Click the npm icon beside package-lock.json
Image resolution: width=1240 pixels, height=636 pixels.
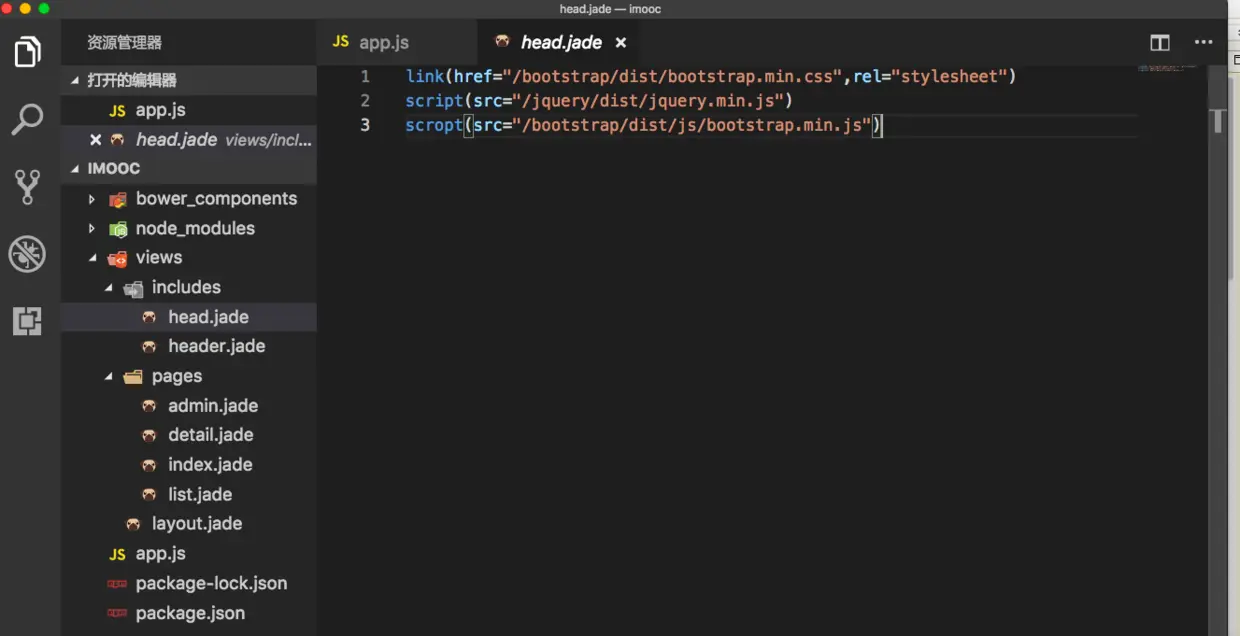117,584
